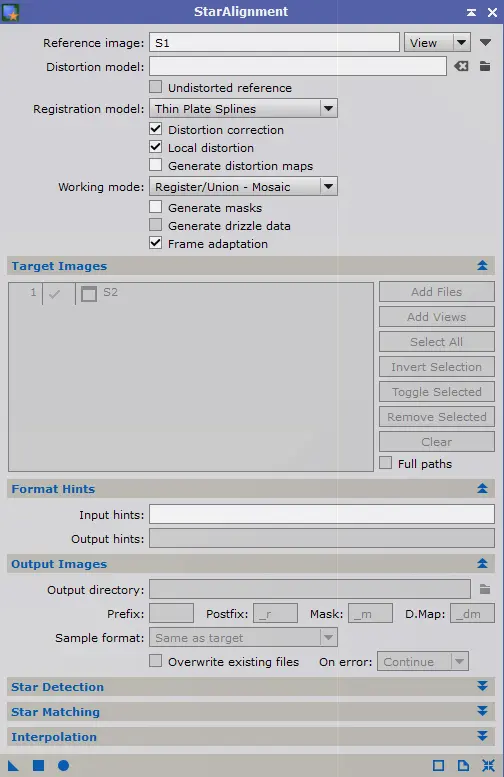
Task: Click the Invert Selection button
Action: tap(437, 367)
